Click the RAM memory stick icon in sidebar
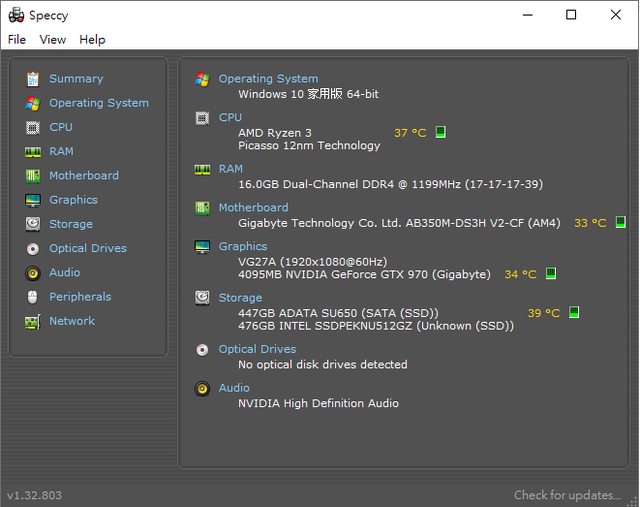This screenshot has width=640, height=507. [x=33, y=152]
